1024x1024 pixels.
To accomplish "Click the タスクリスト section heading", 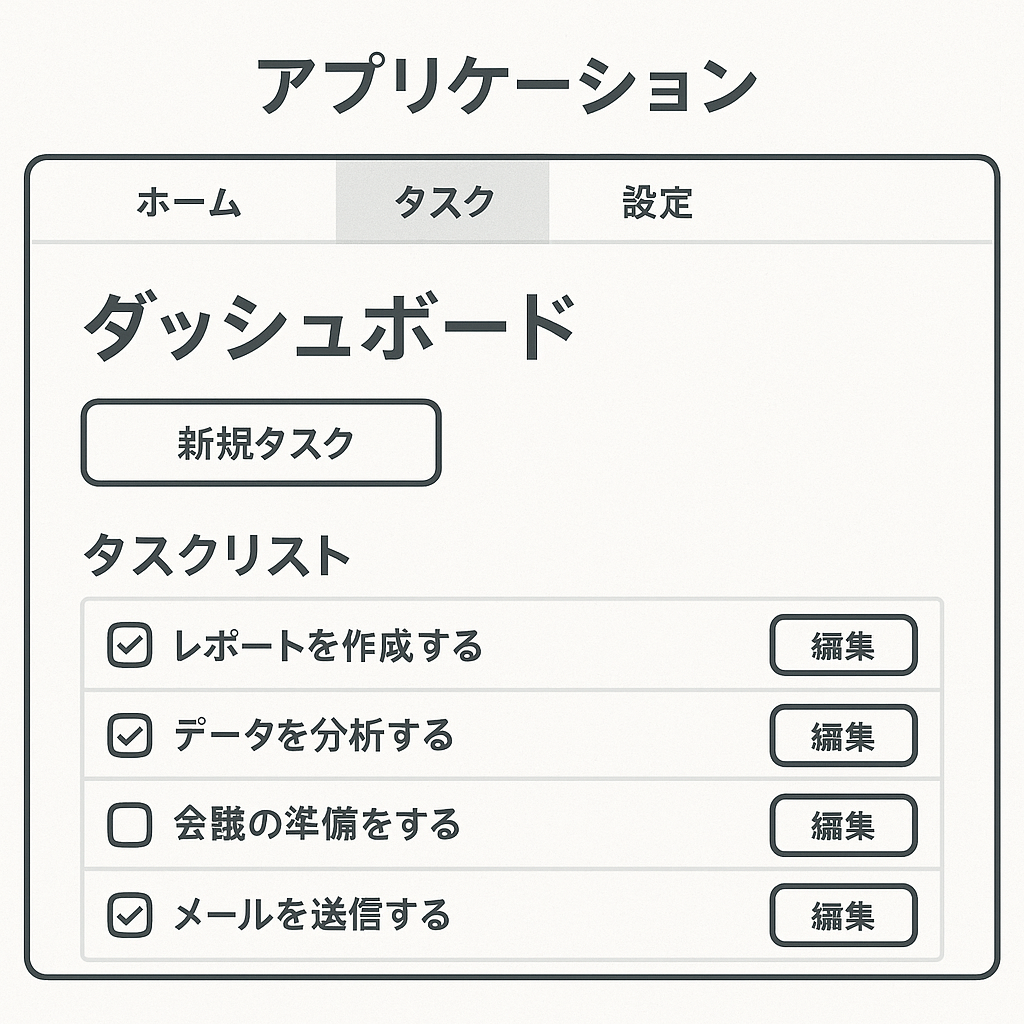I will (216, 554).
